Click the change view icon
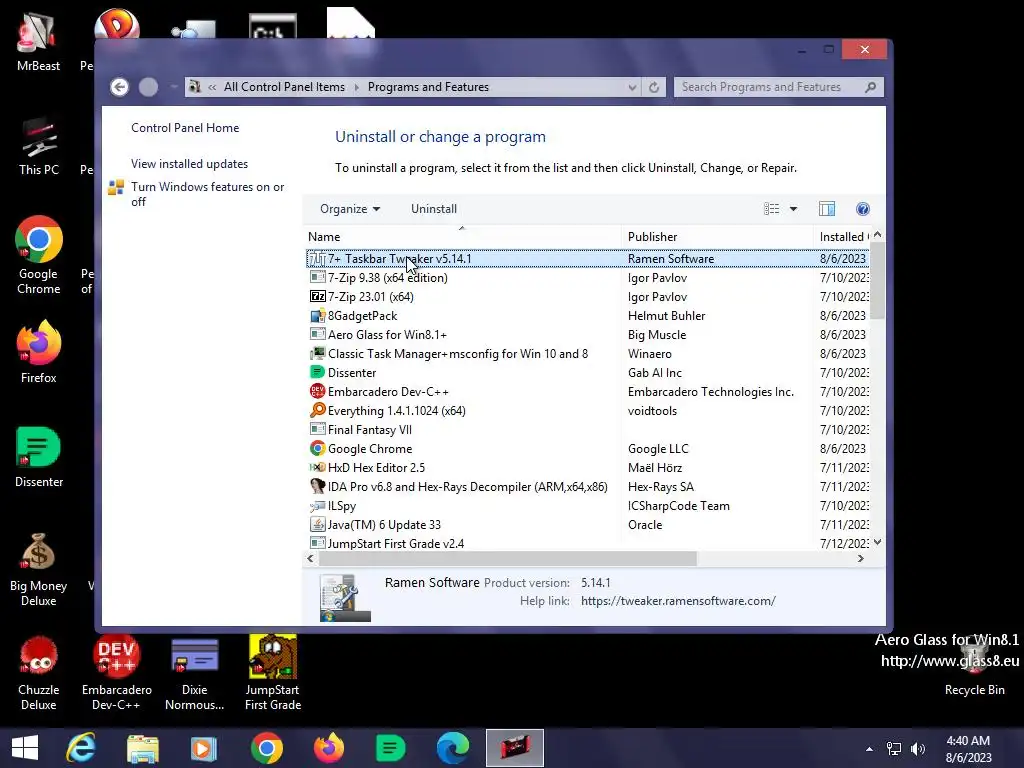This screenshot has height=768, width=1024. pos(771,209)
